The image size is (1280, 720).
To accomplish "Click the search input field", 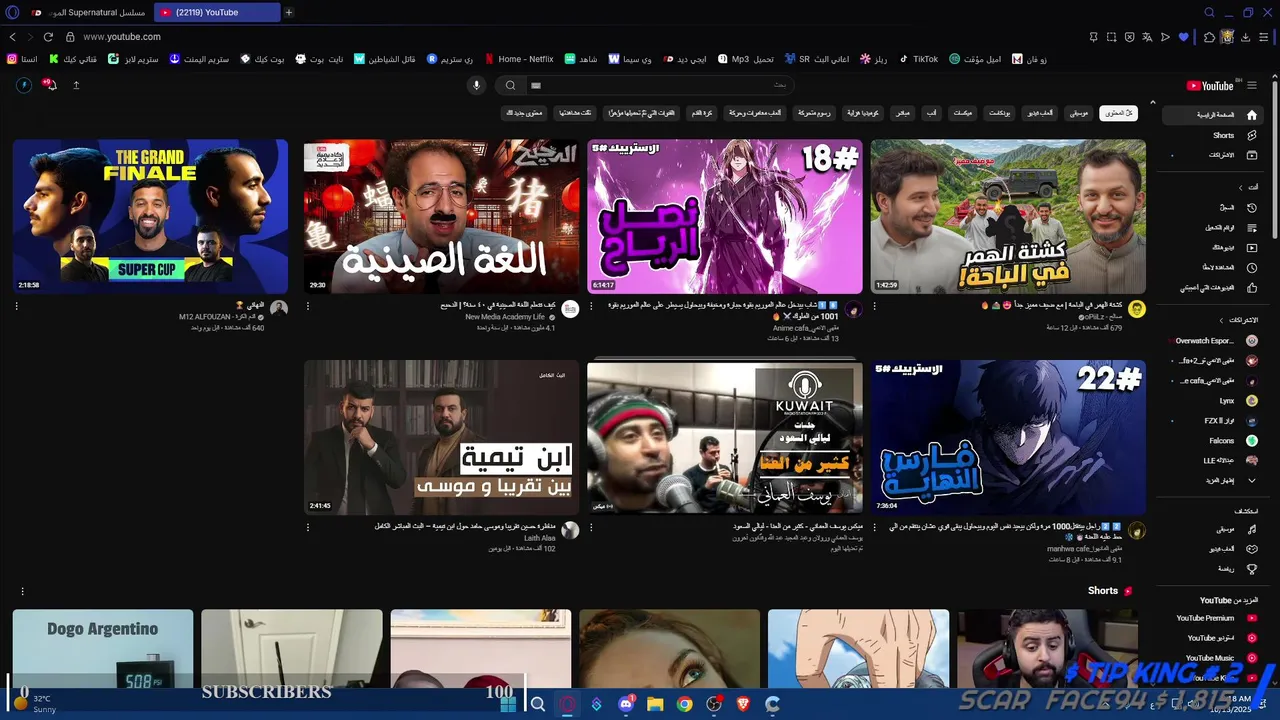I will (660, 85).
